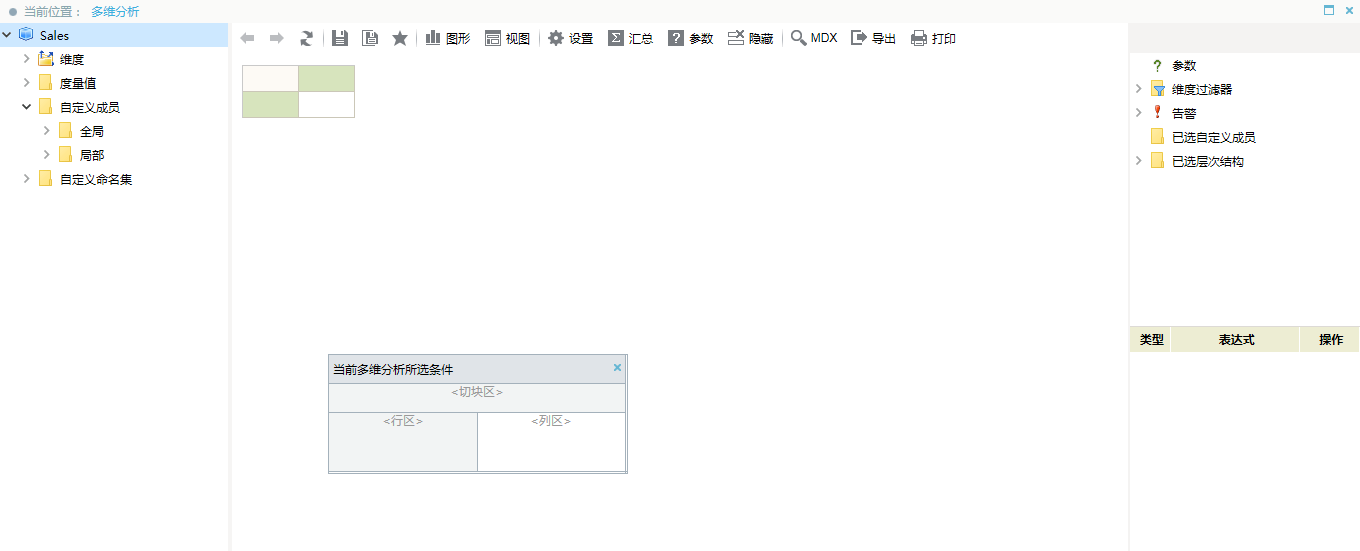Select 维度 in the left tree

[x=72, y=59]
